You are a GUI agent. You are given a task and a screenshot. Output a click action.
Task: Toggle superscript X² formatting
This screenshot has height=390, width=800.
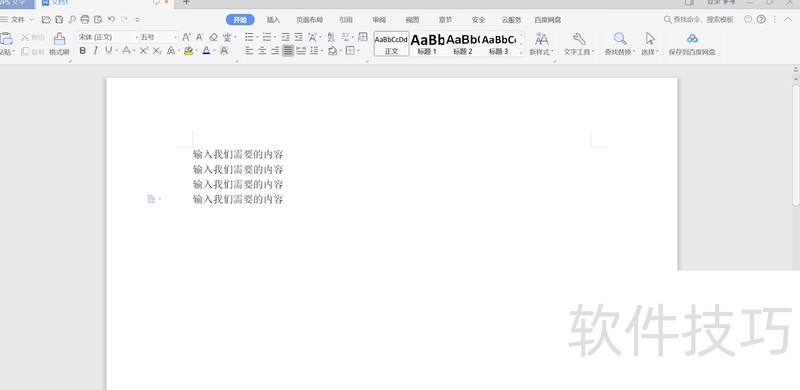(144, 51)
